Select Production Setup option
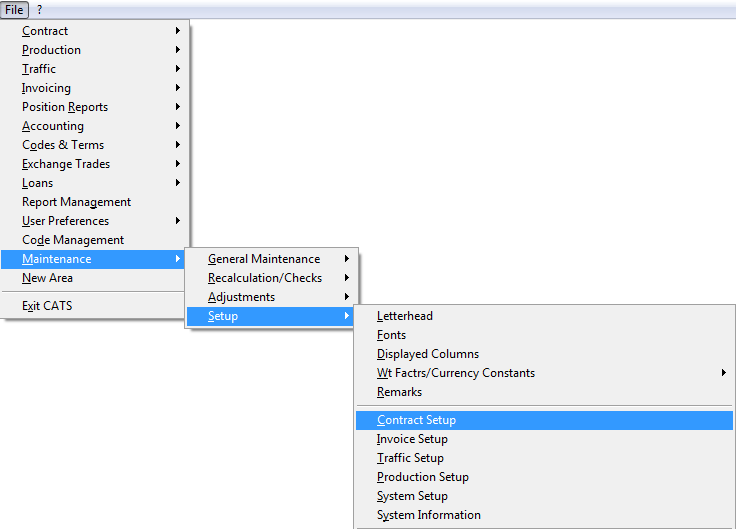 coord(544,477)
